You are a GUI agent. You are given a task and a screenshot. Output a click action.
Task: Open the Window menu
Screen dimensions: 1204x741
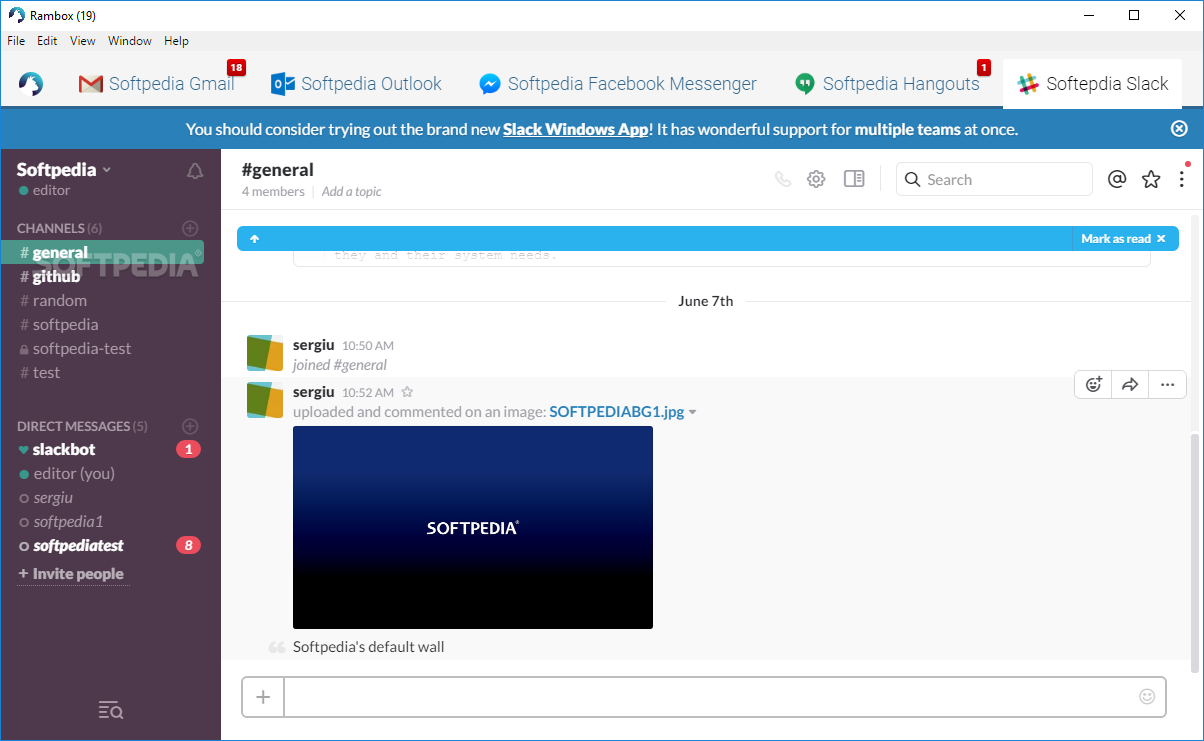[130, 41]
